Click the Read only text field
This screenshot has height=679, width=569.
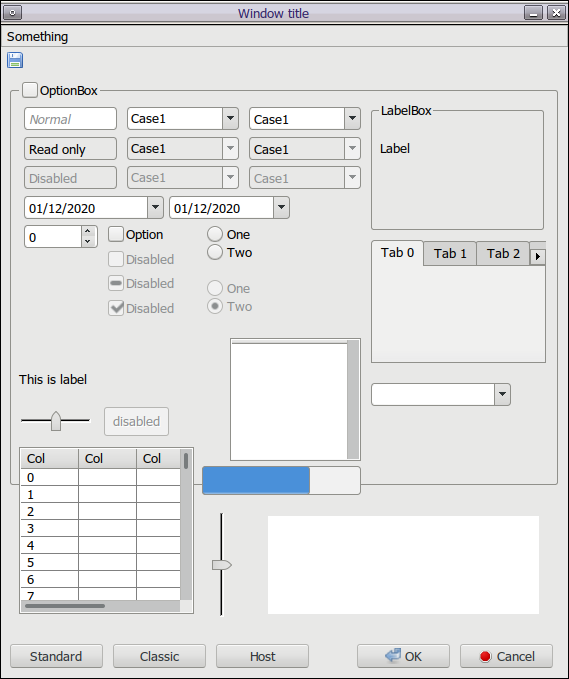coord(70,149)
